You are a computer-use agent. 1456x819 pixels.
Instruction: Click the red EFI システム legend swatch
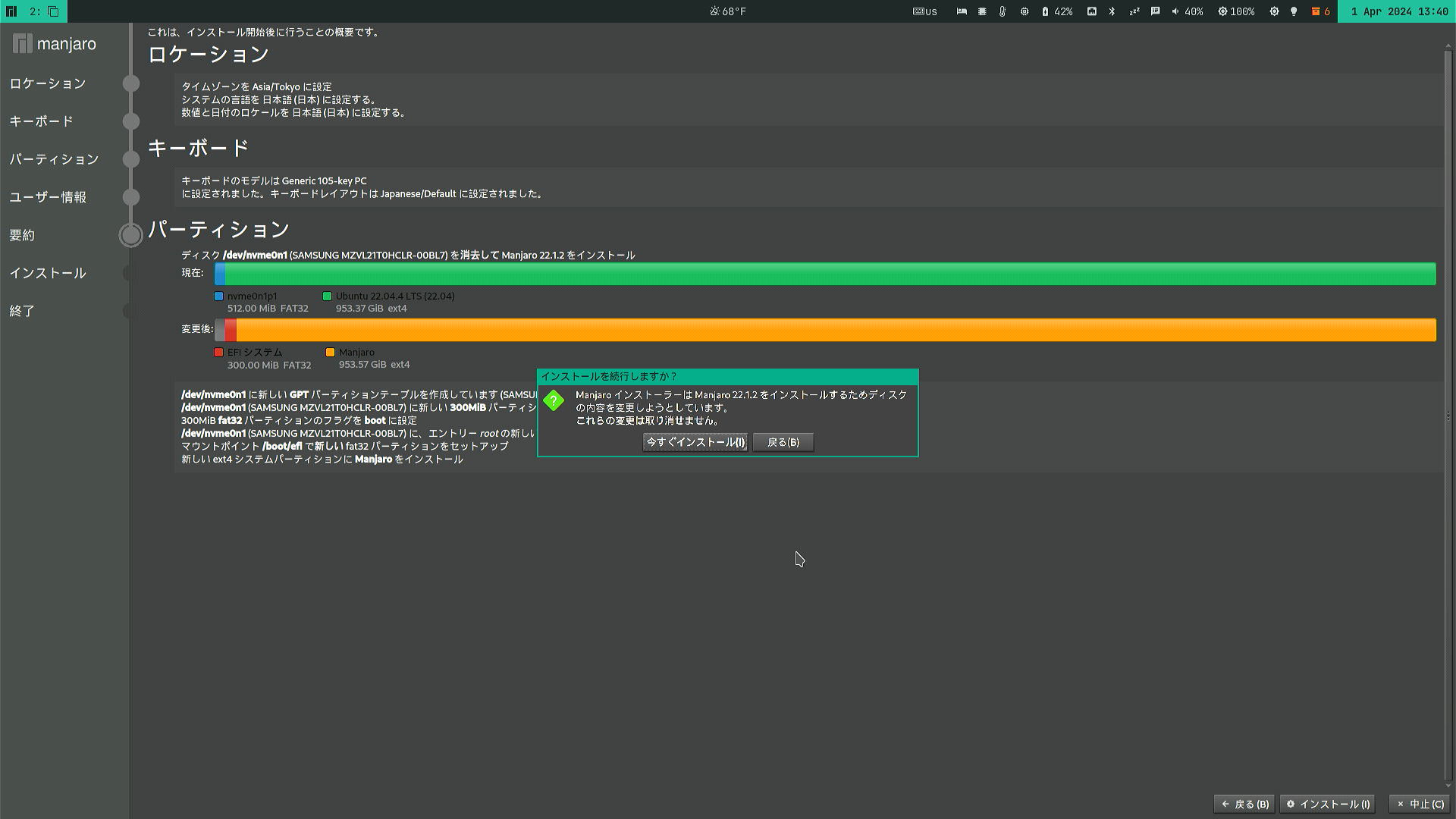[x=219, y=353]
